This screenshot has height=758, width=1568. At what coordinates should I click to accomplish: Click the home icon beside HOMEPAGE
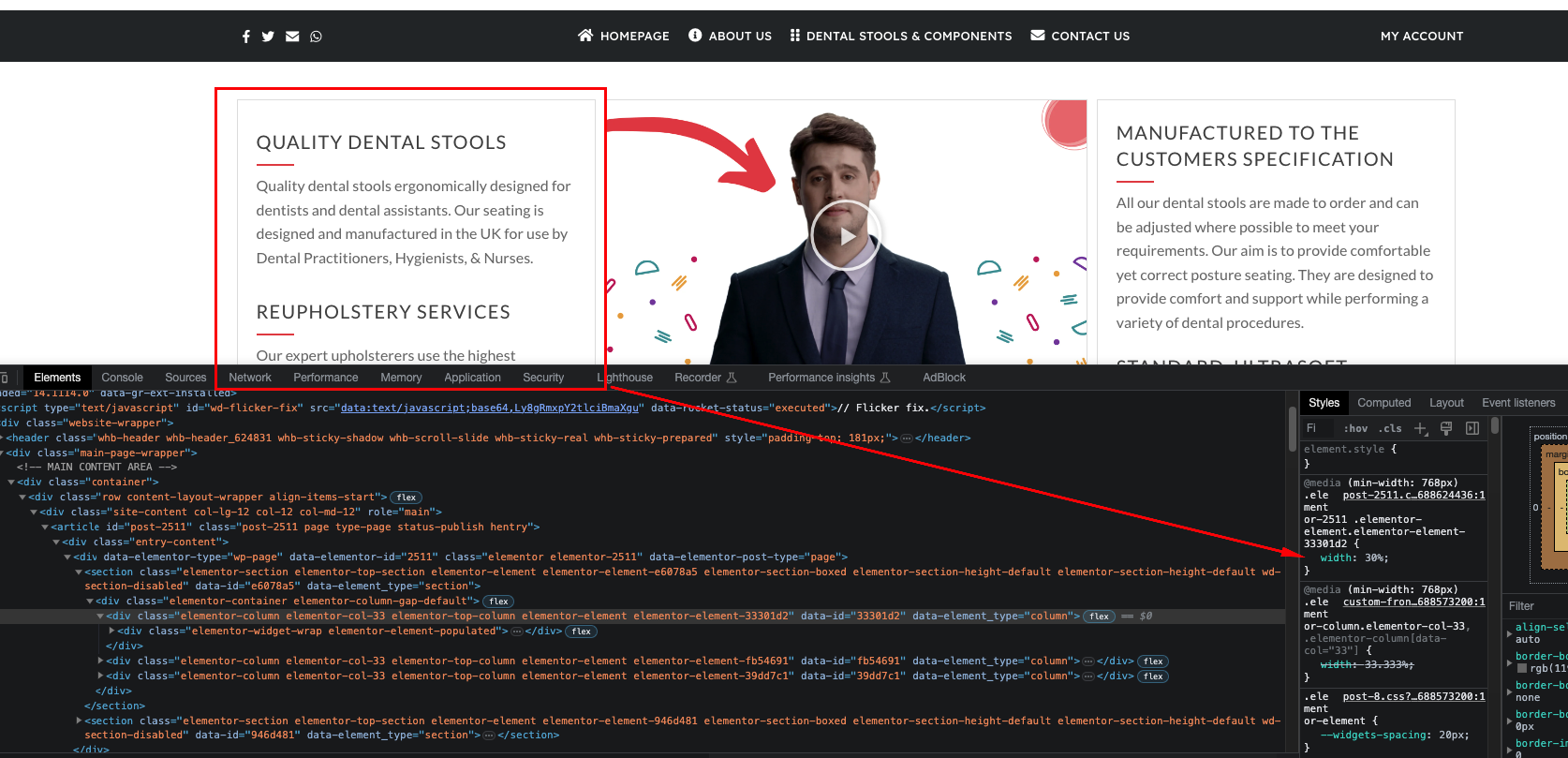pos(585,35)
